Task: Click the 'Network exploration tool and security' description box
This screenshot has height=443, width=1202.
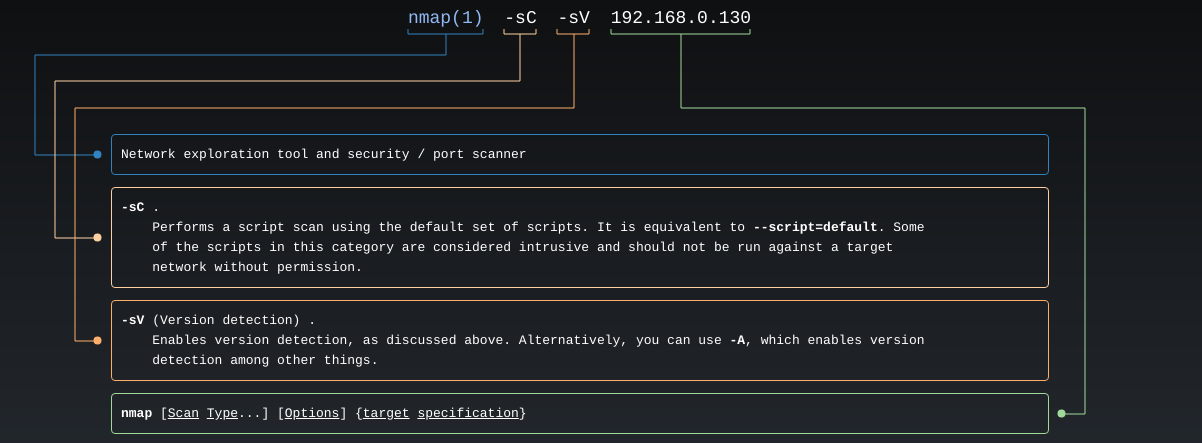Action: point(580,155)
